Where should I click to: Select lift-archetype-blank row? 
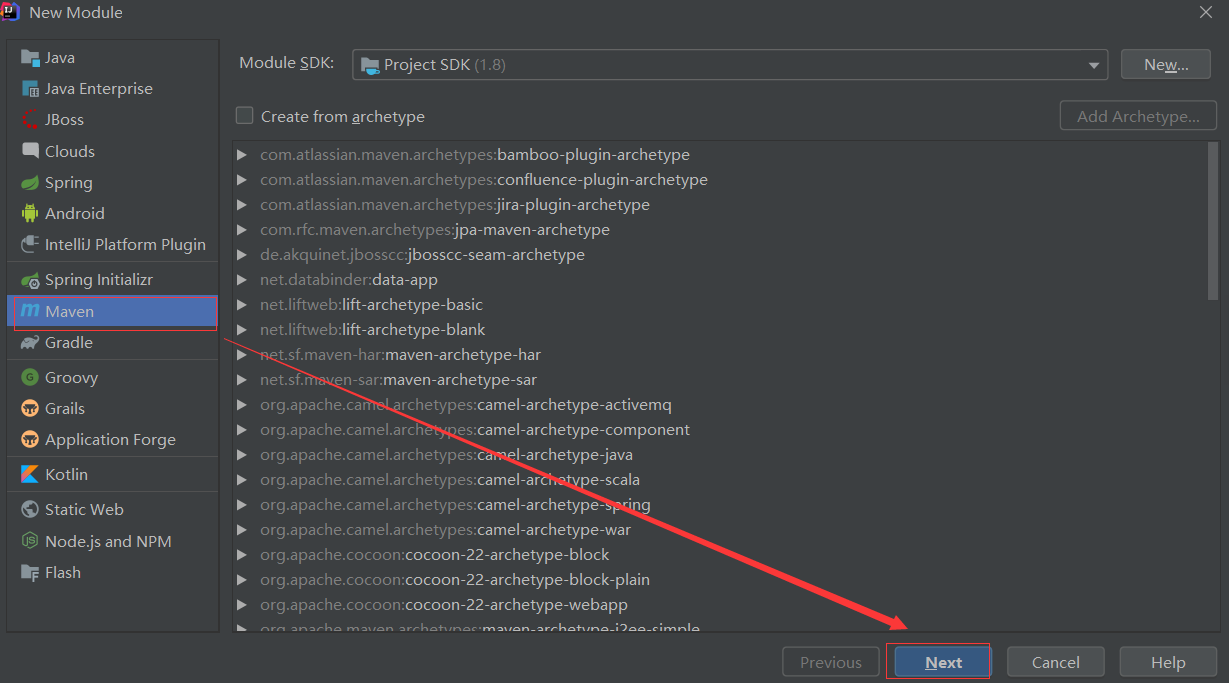(720, 330)
